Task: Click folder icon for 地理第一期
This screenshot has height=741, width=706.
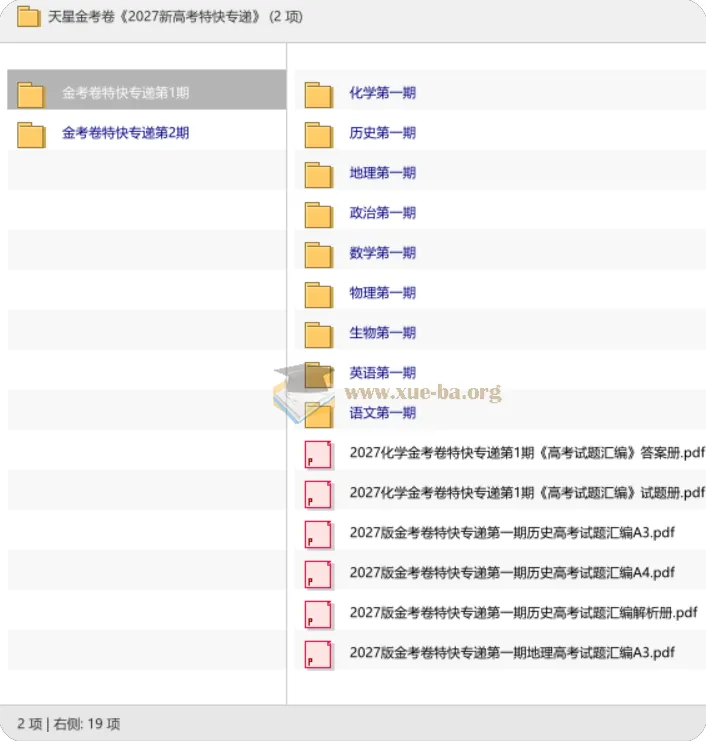Action: tap(319, 175)
